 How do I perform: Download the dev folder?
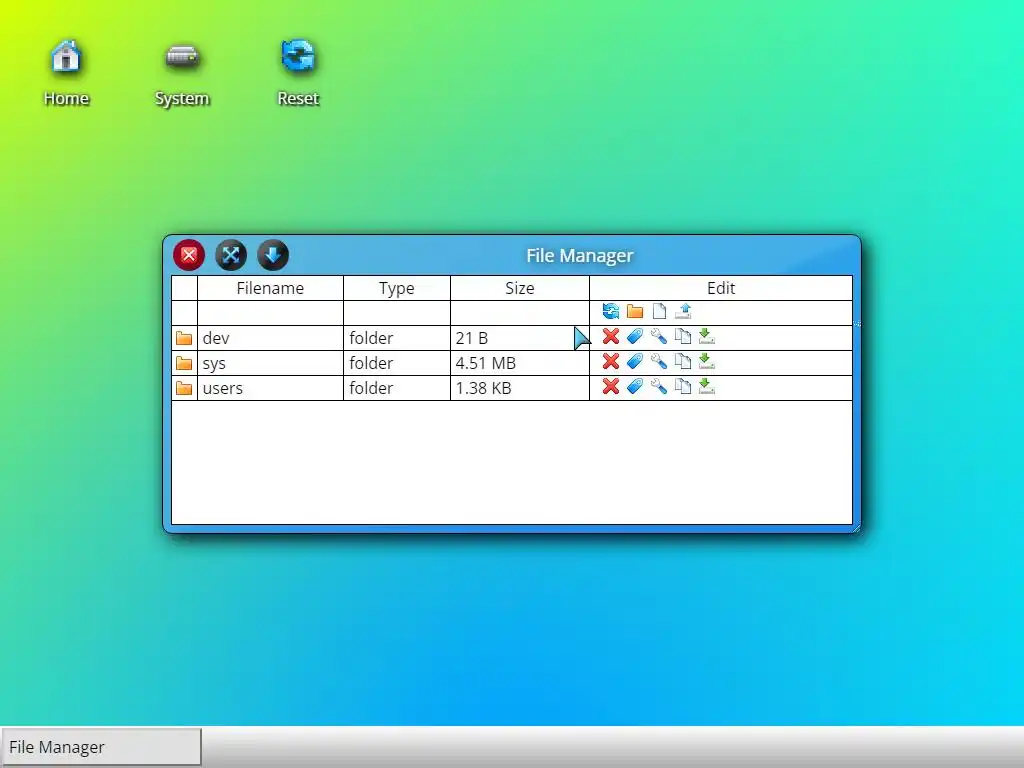click(x=707, y=336)
